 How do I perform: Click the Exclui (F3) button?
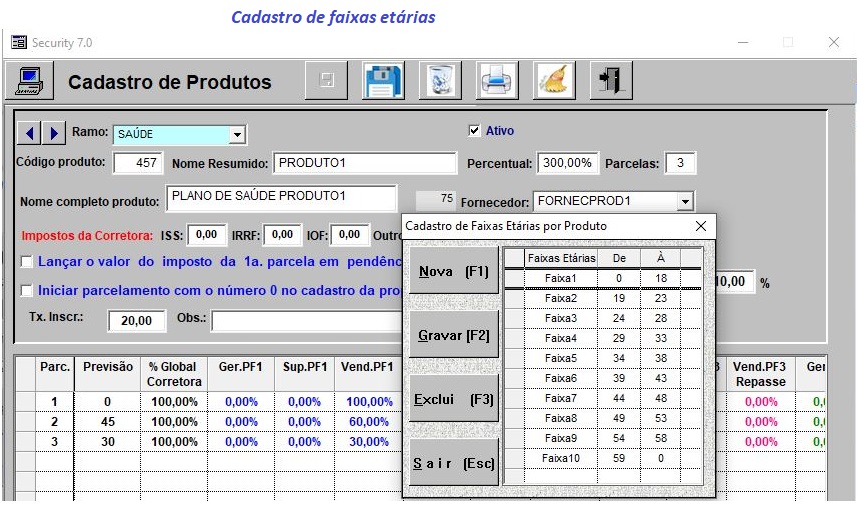[454, 399]
